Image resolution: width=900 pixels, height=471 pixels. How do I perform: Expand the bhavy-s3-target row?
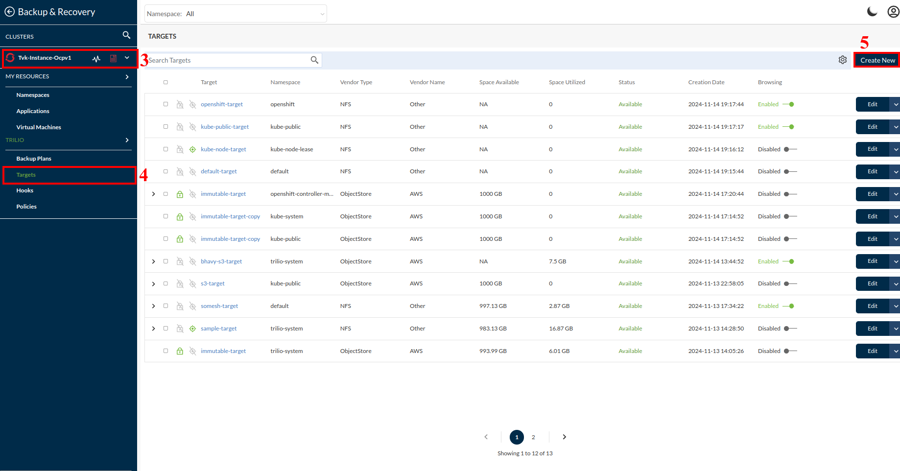pos(153,262)
